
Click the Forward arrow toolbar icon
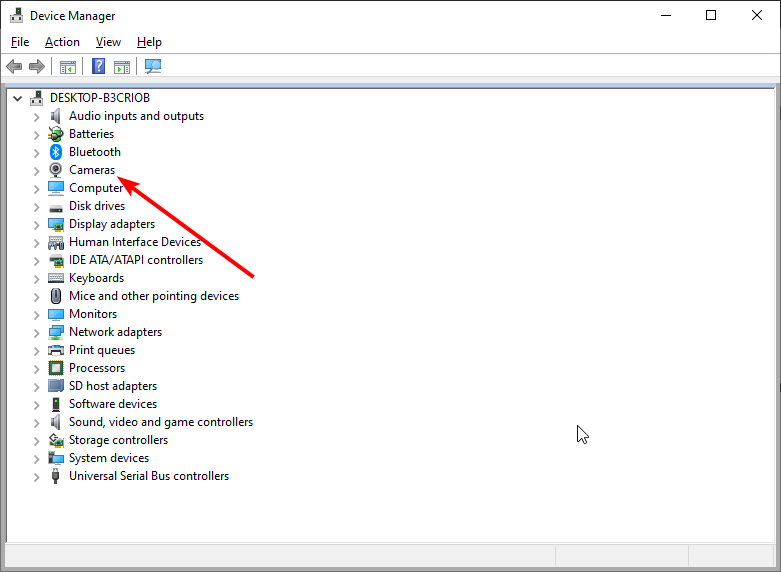[37, 66]
